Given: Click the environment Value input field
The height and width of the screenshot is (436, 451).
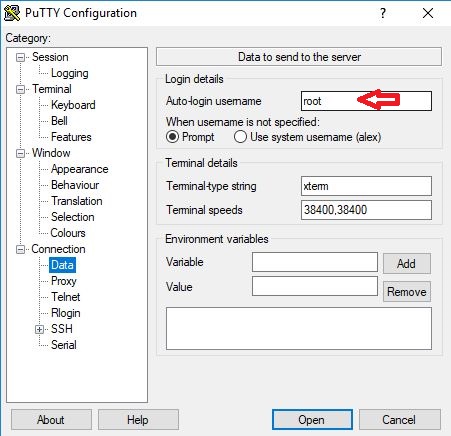Looking at the screenshot, I should point(315,286).
